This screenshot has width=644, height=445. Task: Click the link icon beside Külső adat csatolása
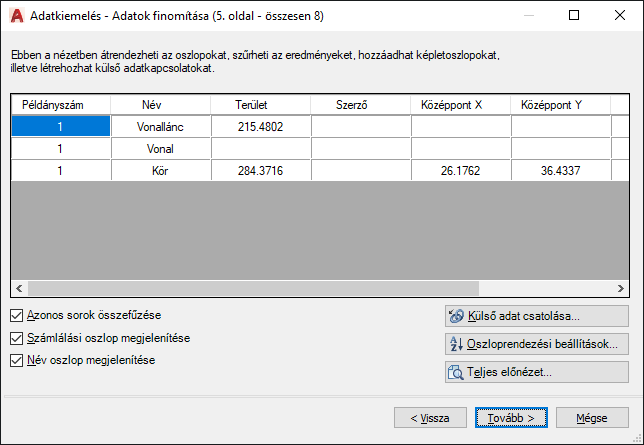pyautogui.click(x=456, y=316)
